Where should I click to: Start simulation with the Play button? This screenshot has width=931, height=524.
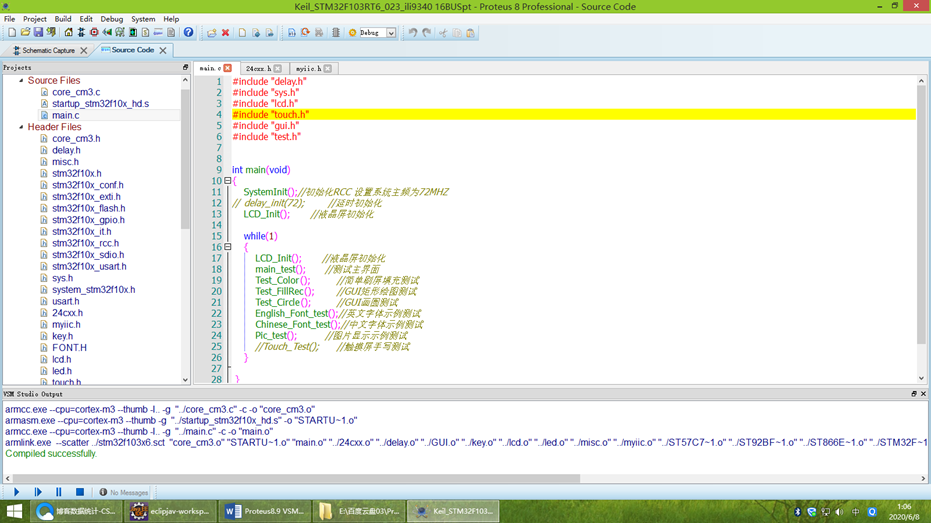click(x=17, y=492)
